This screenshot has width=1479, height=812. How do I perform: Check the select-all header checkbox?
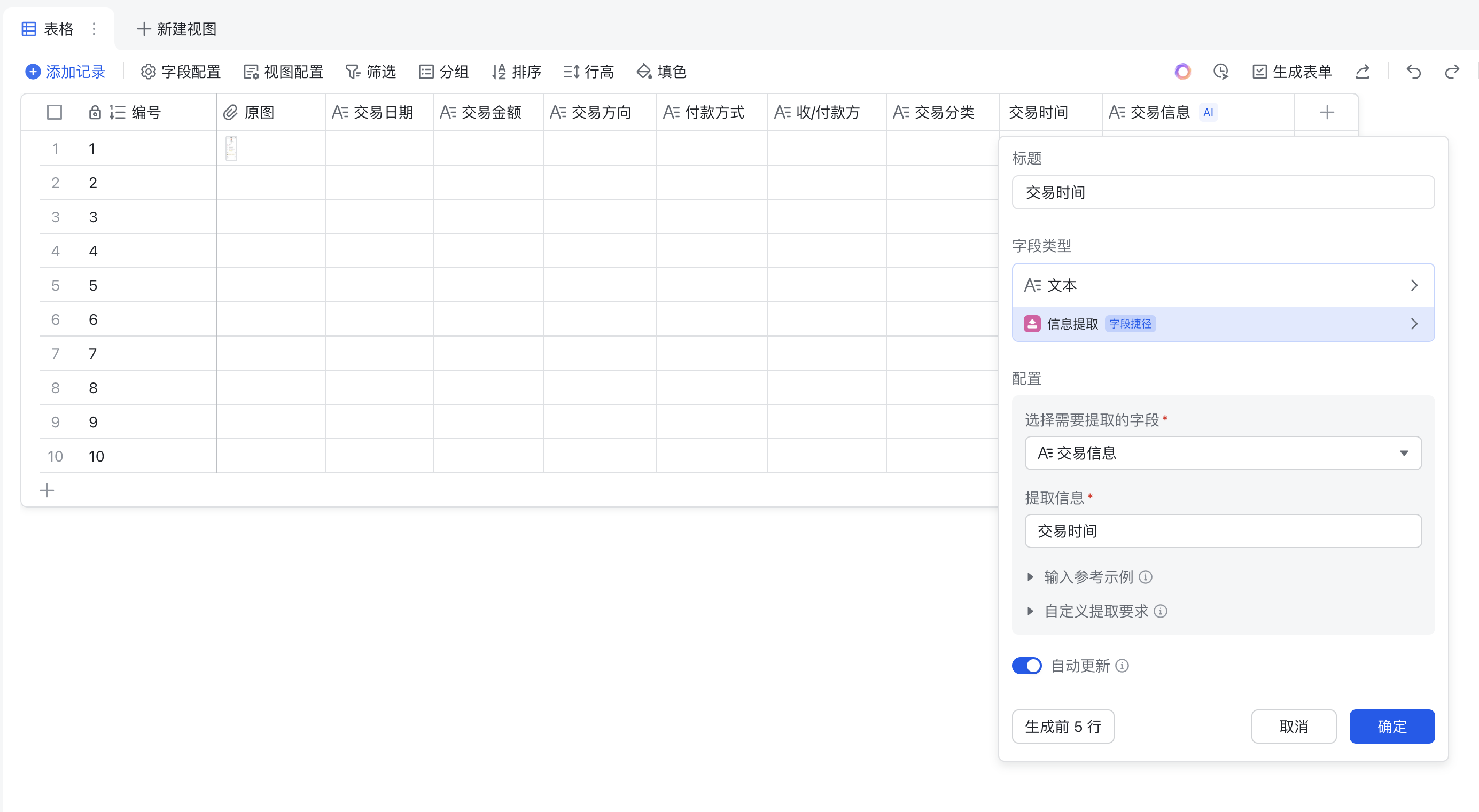pos(55,113)
